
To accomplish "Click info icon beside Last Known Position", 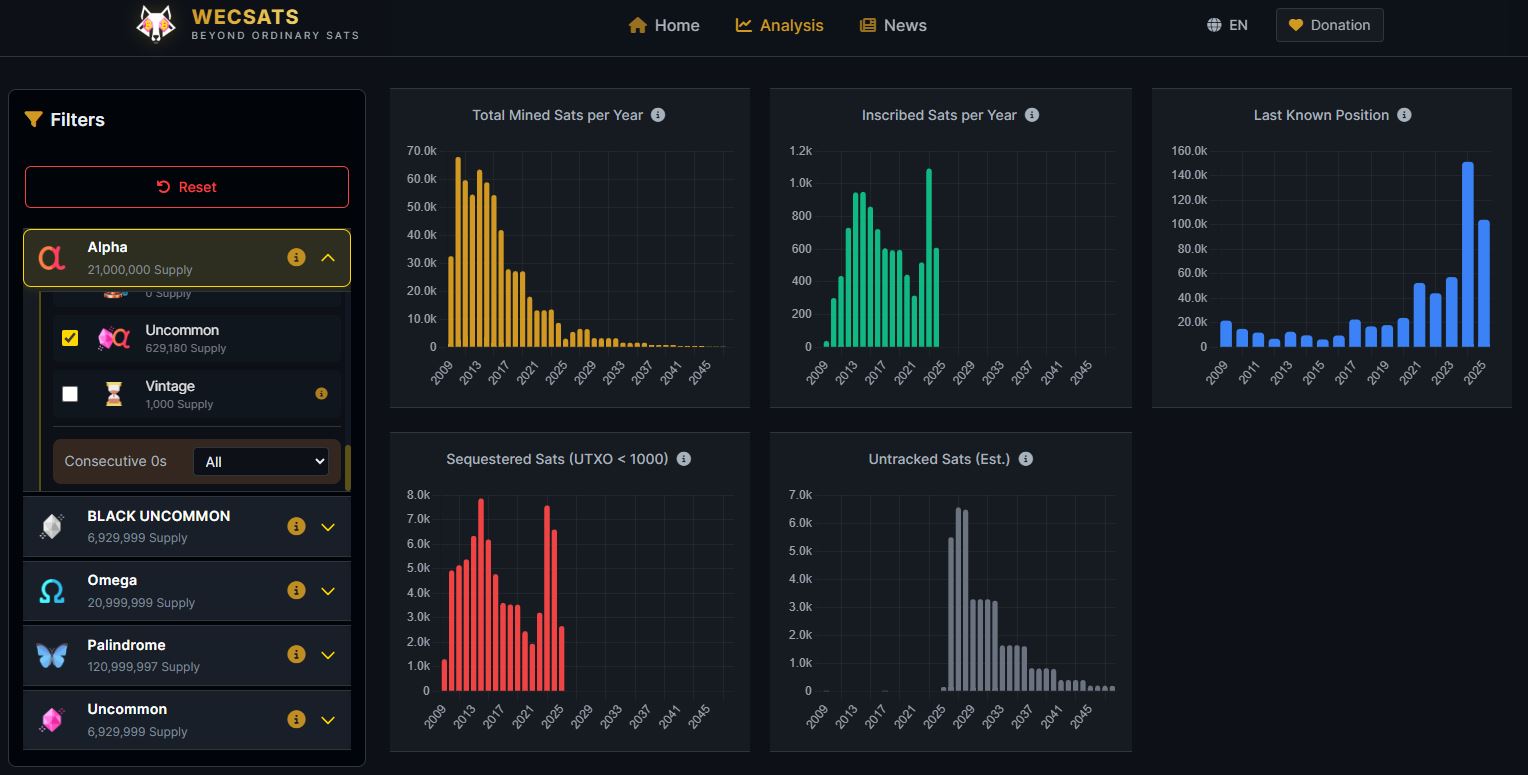I will [x=1404, y=115].
